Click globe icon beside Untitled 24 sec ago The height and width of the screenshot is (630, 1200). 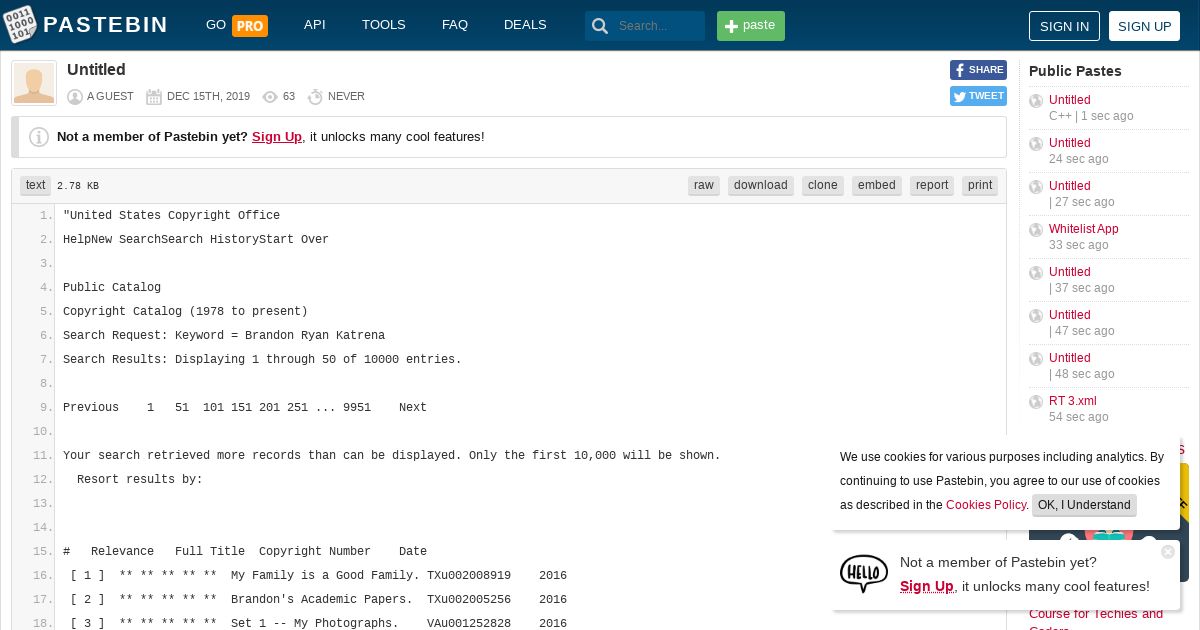(1036, 144)
